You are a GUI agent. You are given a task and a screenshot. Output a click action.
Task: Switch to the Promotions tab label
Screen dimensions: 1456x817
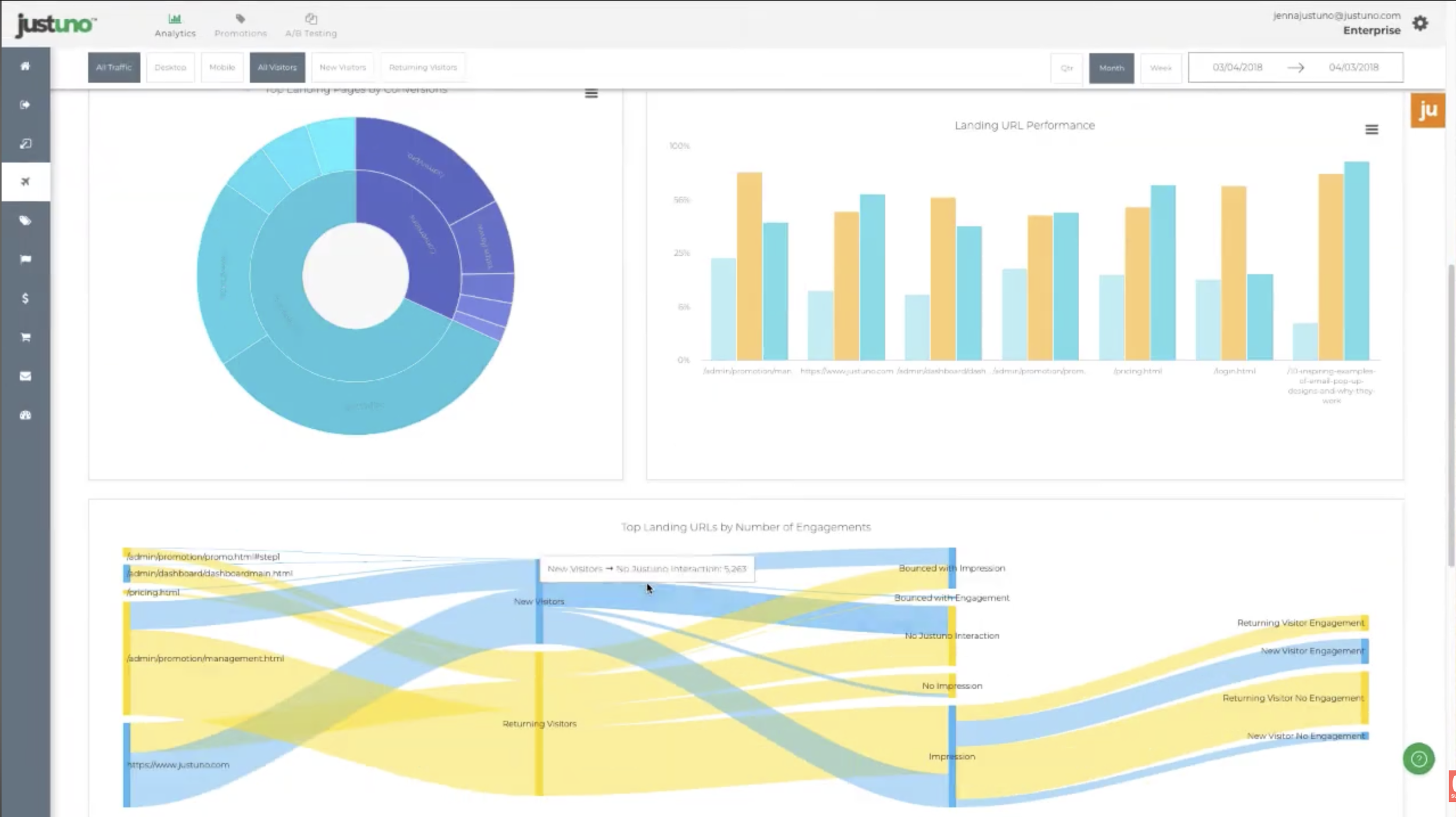click(x=241, y=34)
